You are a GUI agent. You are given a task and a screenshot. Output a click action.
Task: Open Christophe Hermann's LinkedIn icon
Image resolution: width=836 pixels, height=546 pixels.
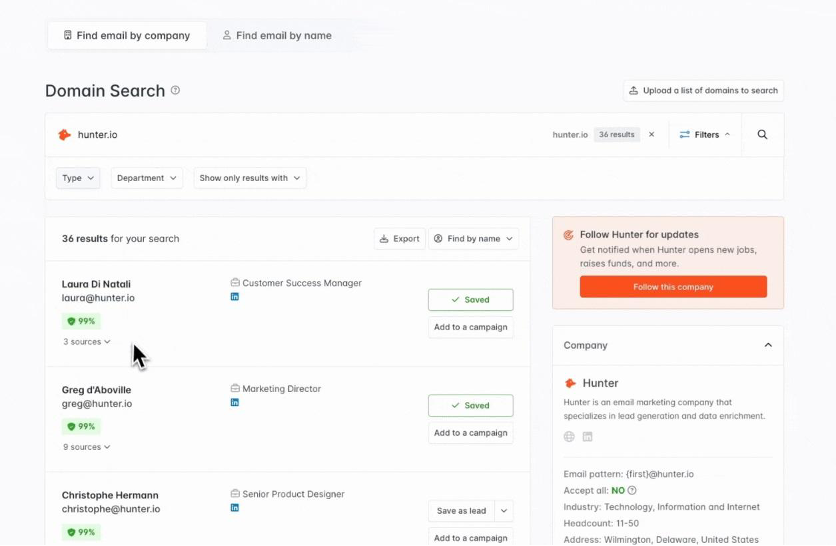tap(235, 508)
